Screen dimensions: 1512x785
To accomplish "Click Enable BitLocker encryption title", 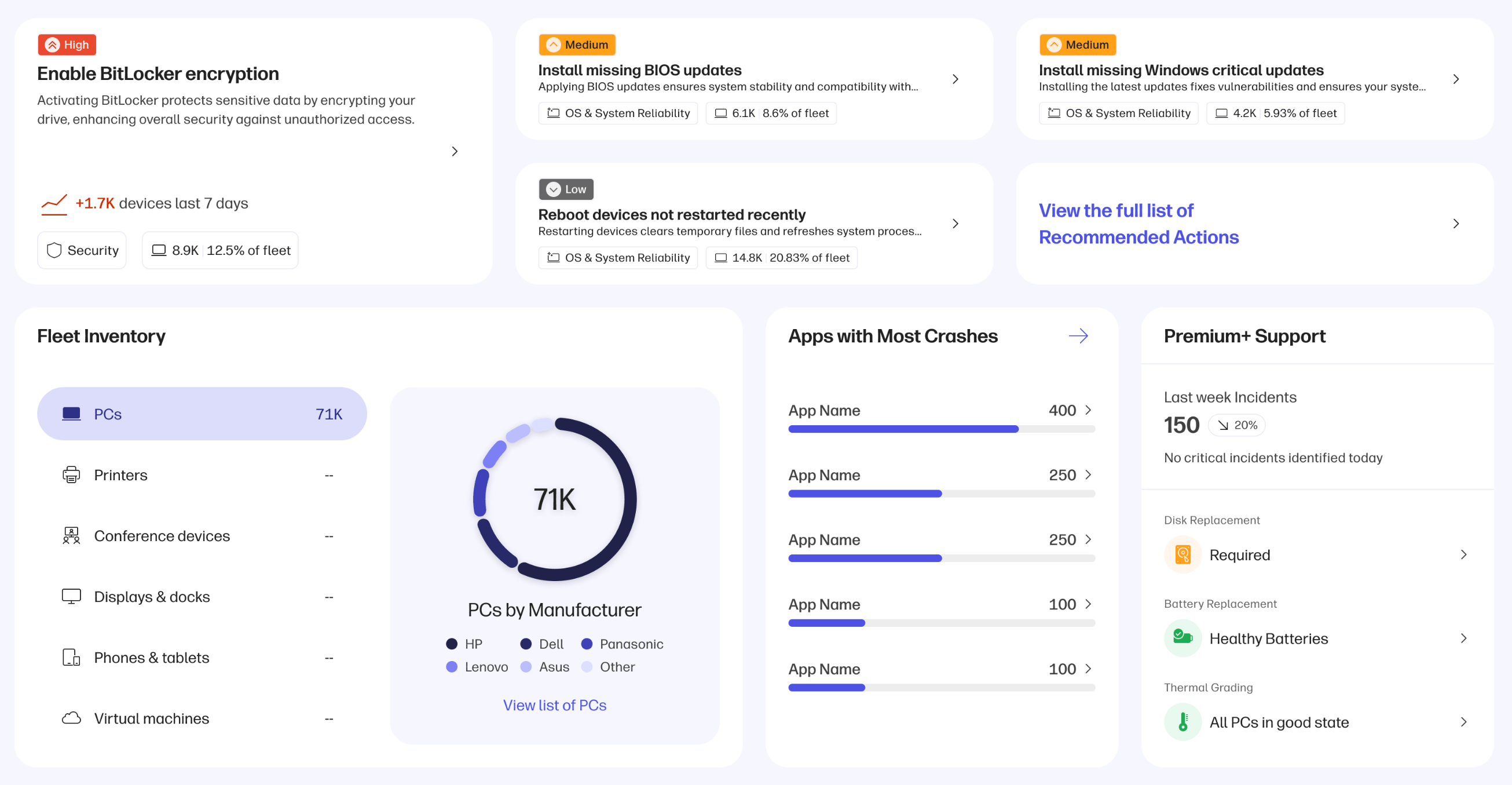I will (x=158, y=74).
